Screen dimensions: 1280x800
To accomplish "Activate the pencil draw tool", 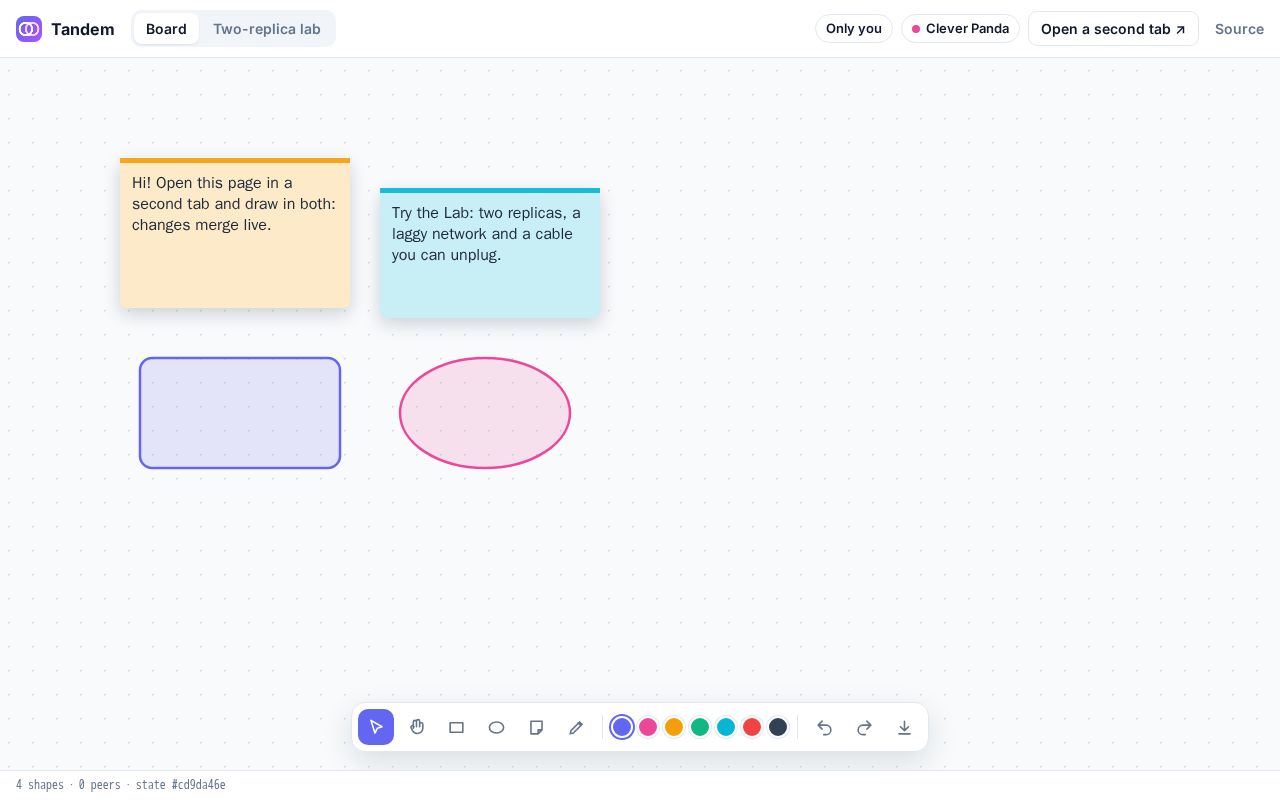I will [x=576, y=727].
